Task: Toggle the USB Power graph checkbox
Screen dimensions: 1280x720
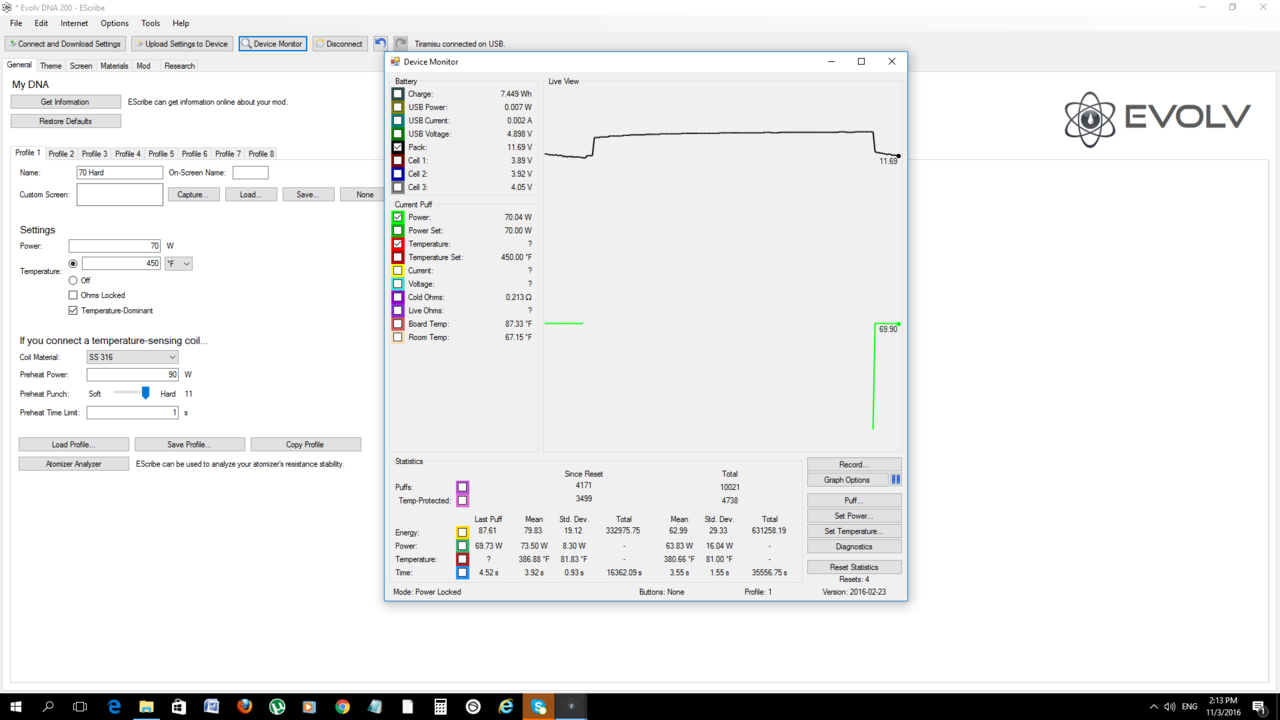Action: tap(398, 107)
